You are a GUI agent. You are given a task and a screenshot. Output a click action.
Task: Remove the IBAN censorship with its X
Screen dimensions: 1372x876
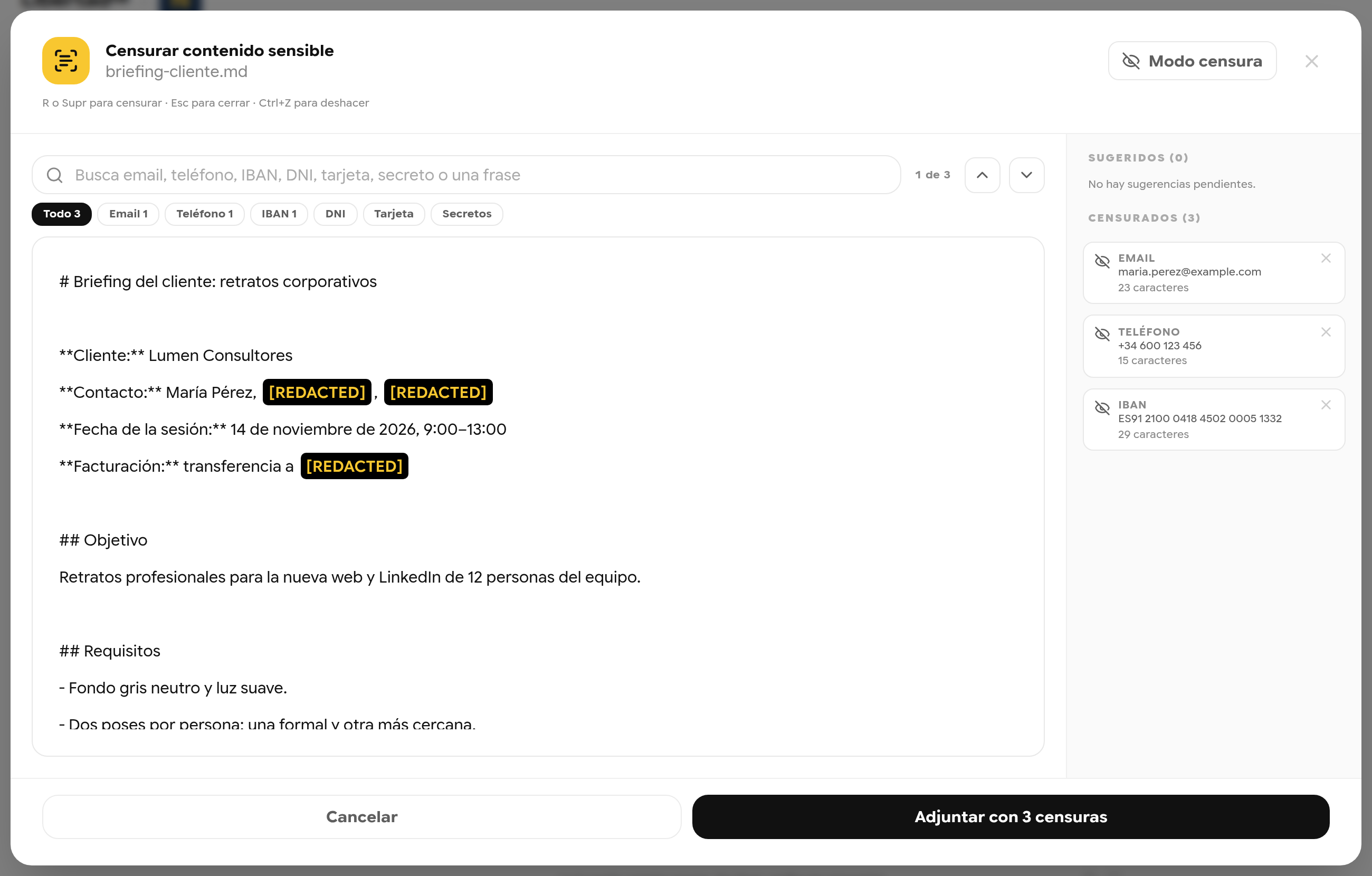pyautogui.click(x=1326, y=405)
